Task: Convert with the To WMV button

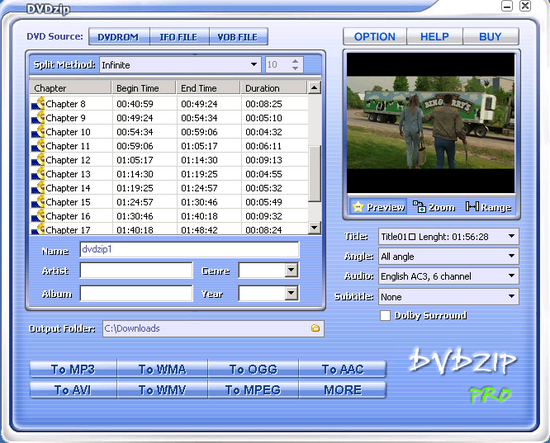Action: [x=162, y=390]
